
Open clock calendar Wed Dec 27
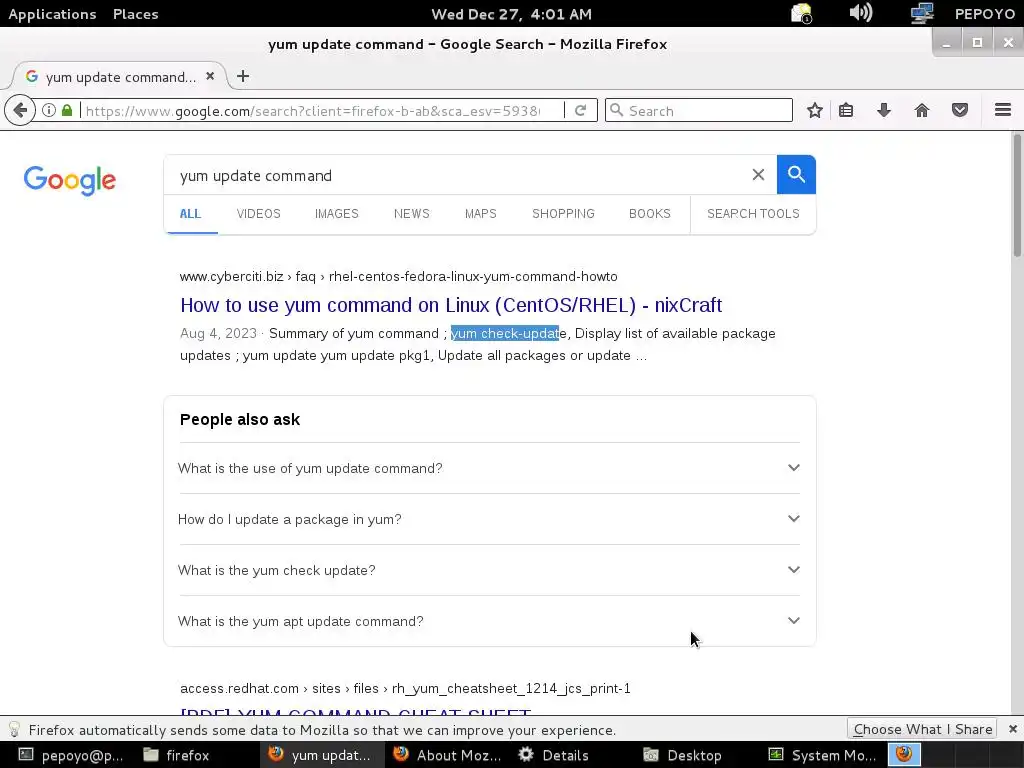[x=511, y=14]
